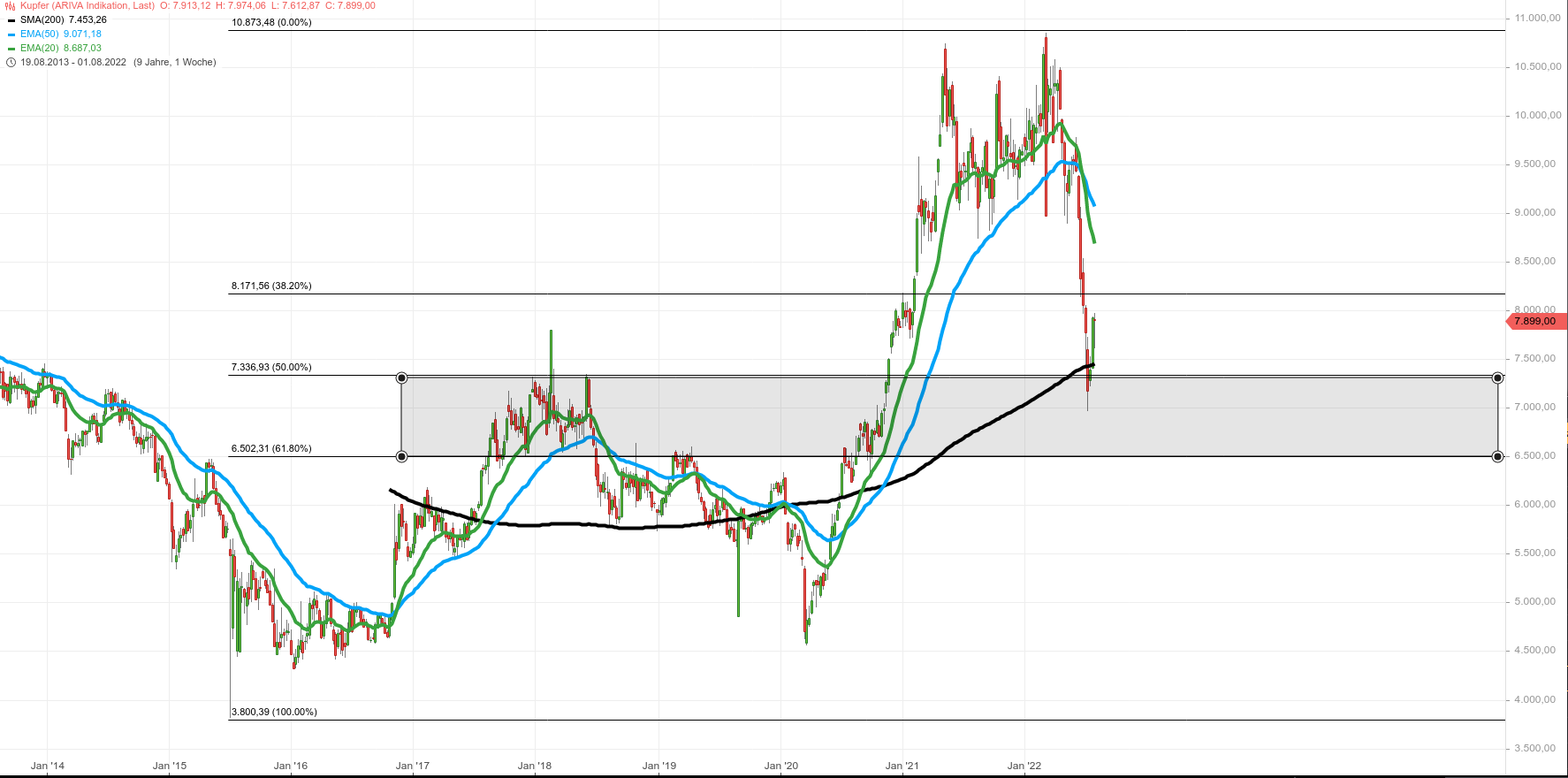Click the close value C: 7.899,00 in header
Image resolution: width=1568 pixels, height=778 pixels.
point(350,5)
